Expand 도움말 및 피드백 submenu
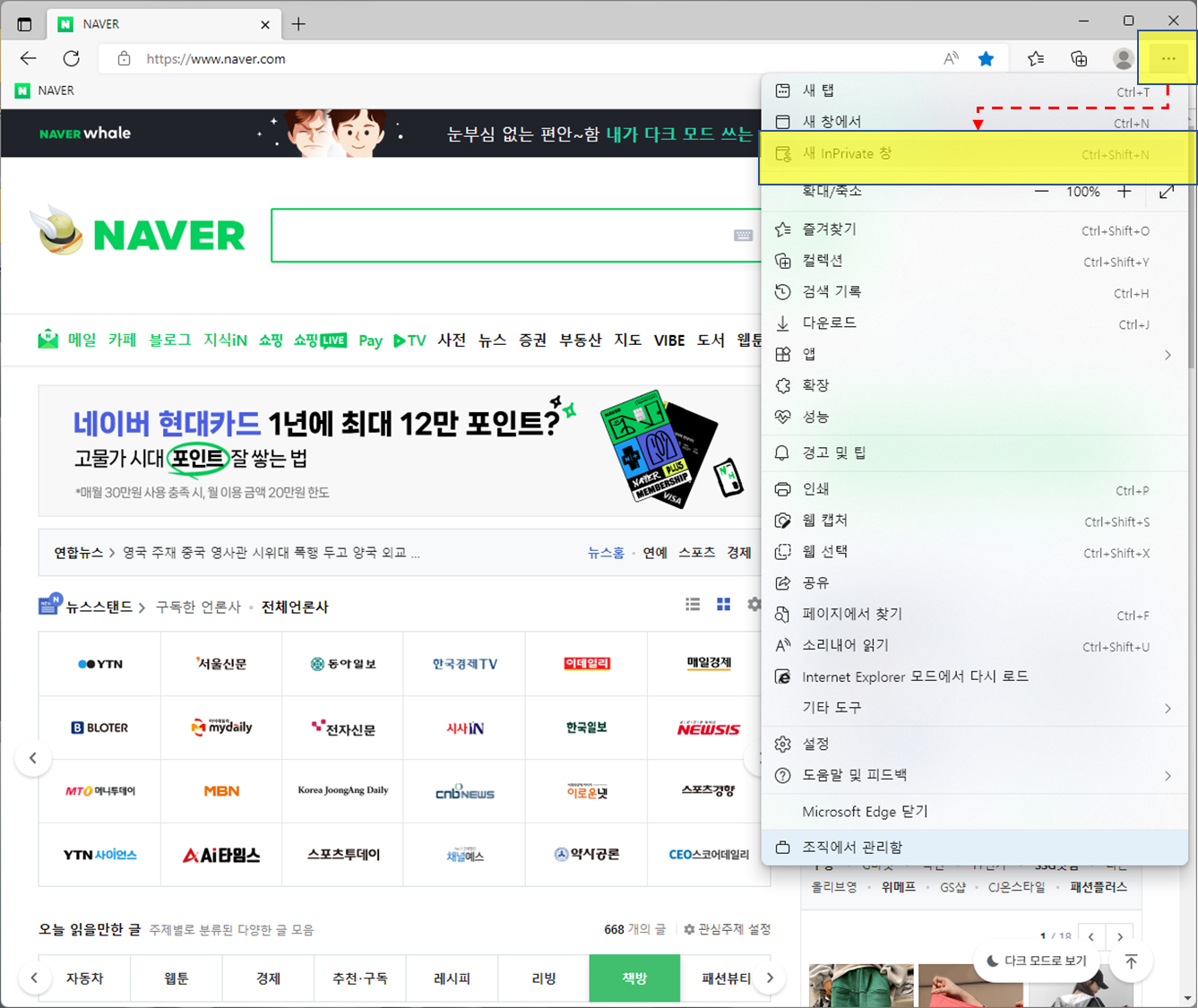This screenshot has width=1198, height=1008. 975,775
